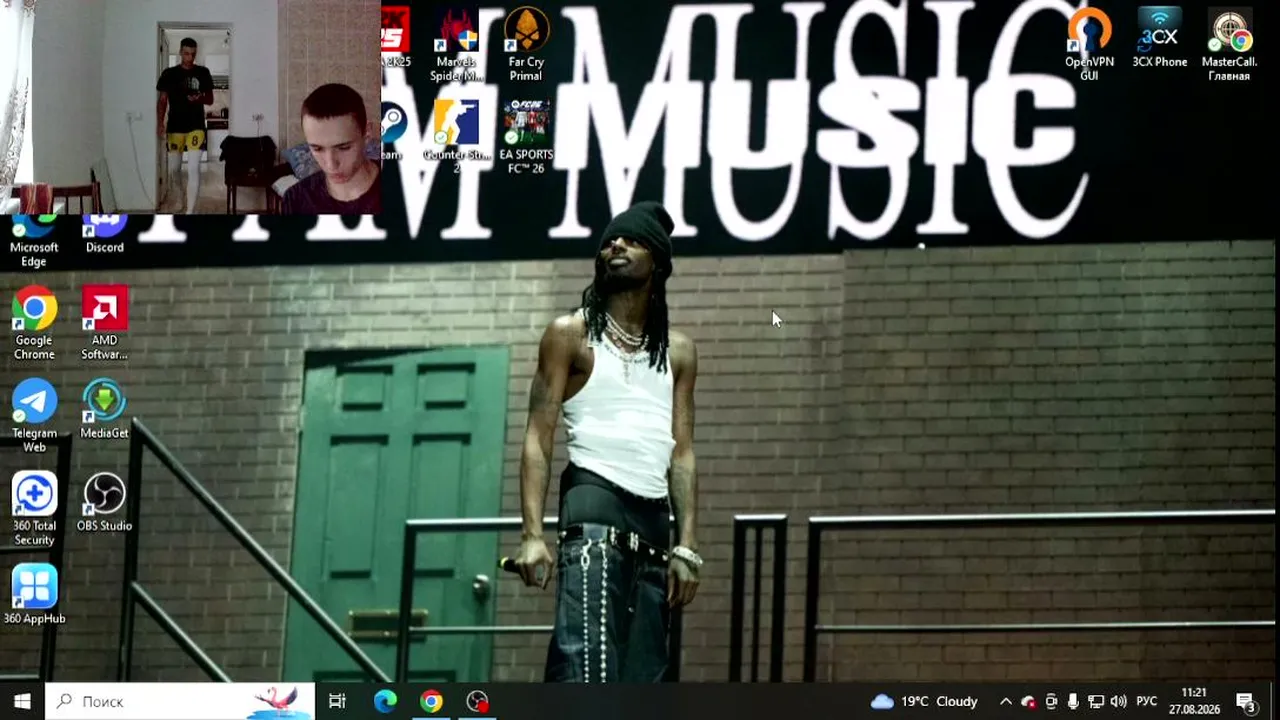Open Google Chrome from the taskbar

click(431, 701)
